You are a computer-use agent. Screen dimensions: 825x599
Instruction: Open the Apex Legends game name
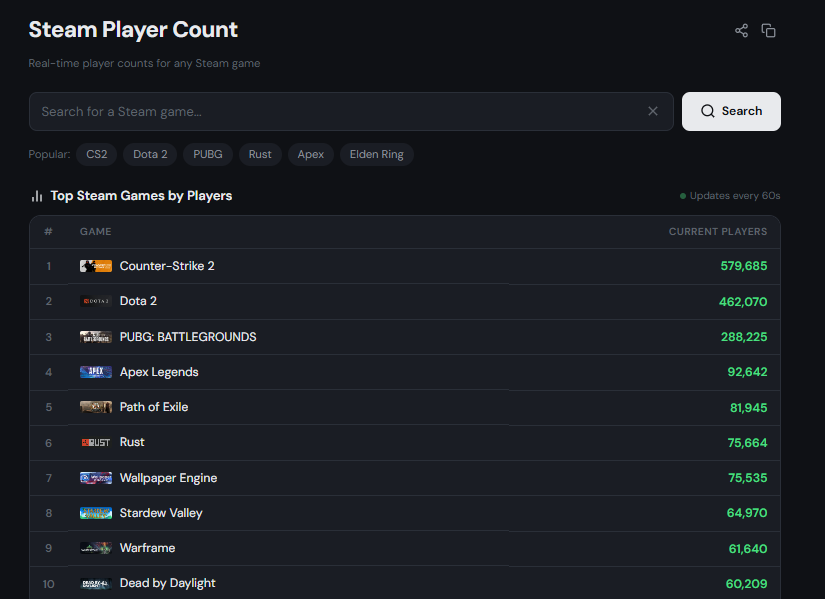[x=159, y=372]
